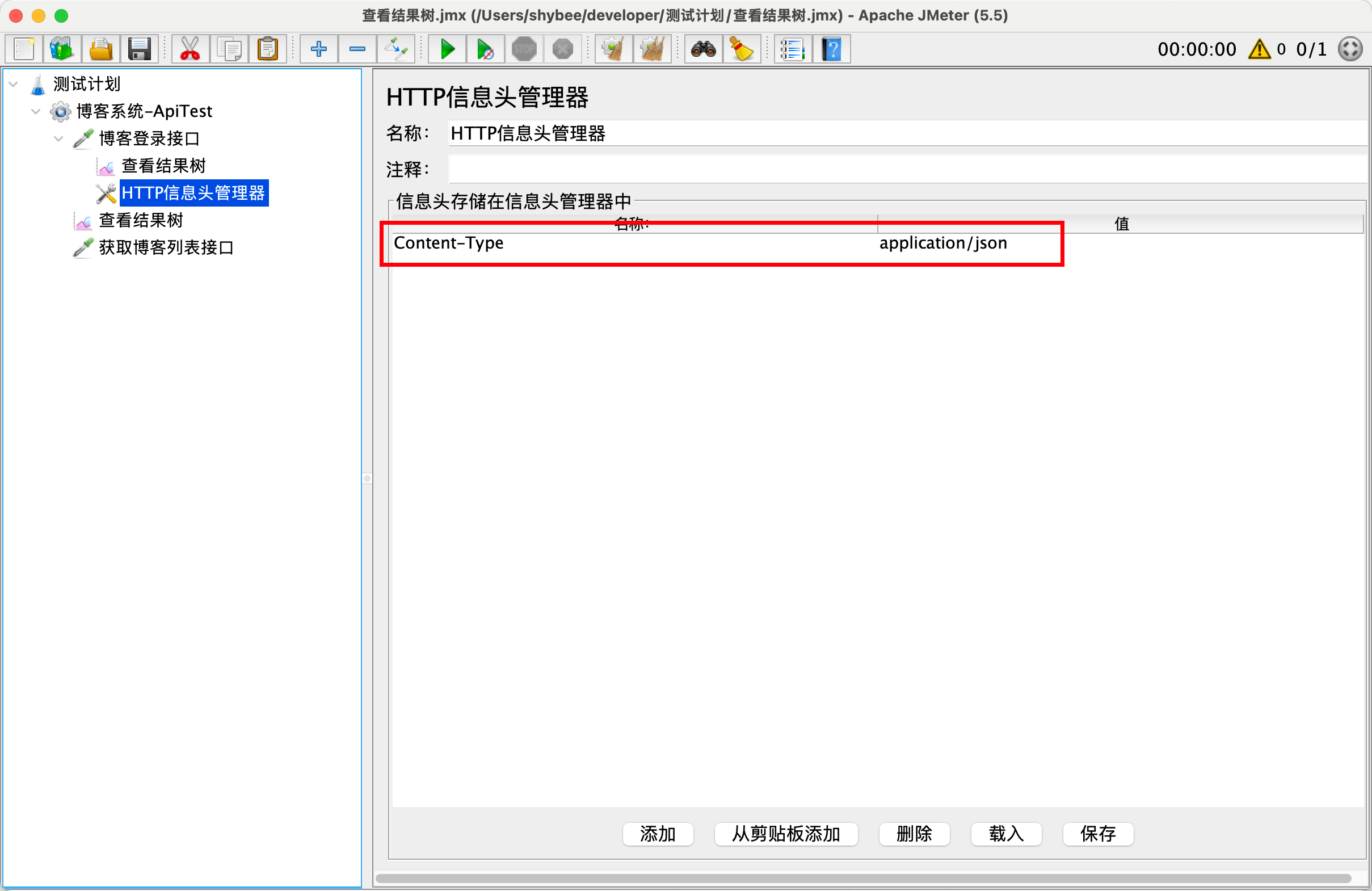Click the New test plan icon
The image size is (1372, 891).
24,49
